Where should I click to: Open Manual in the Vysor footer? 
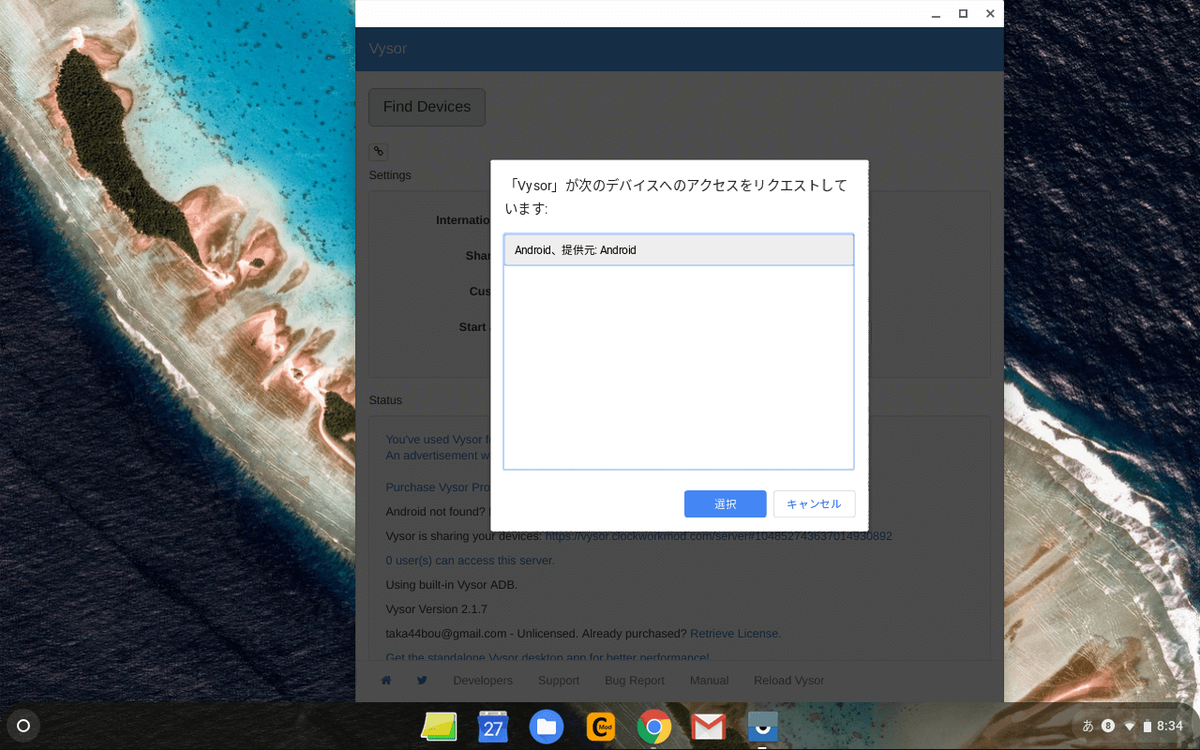pyautogui.click(x=709, y=680)
